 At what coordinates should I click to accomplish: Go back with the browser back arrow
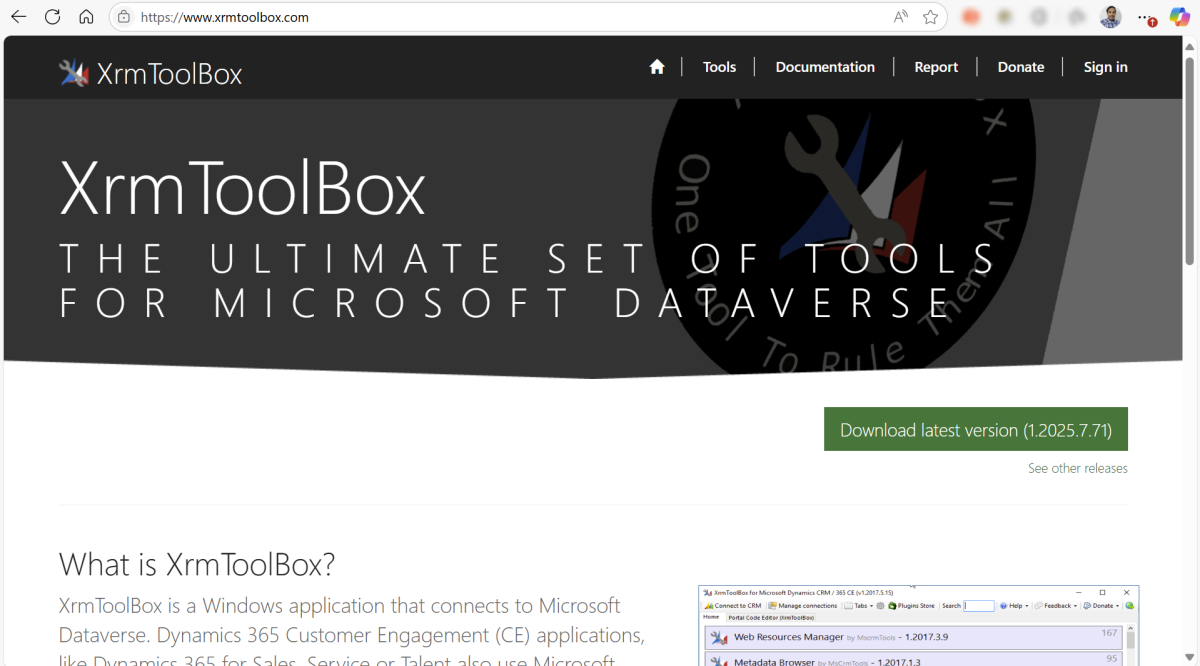tap(19, 17)
